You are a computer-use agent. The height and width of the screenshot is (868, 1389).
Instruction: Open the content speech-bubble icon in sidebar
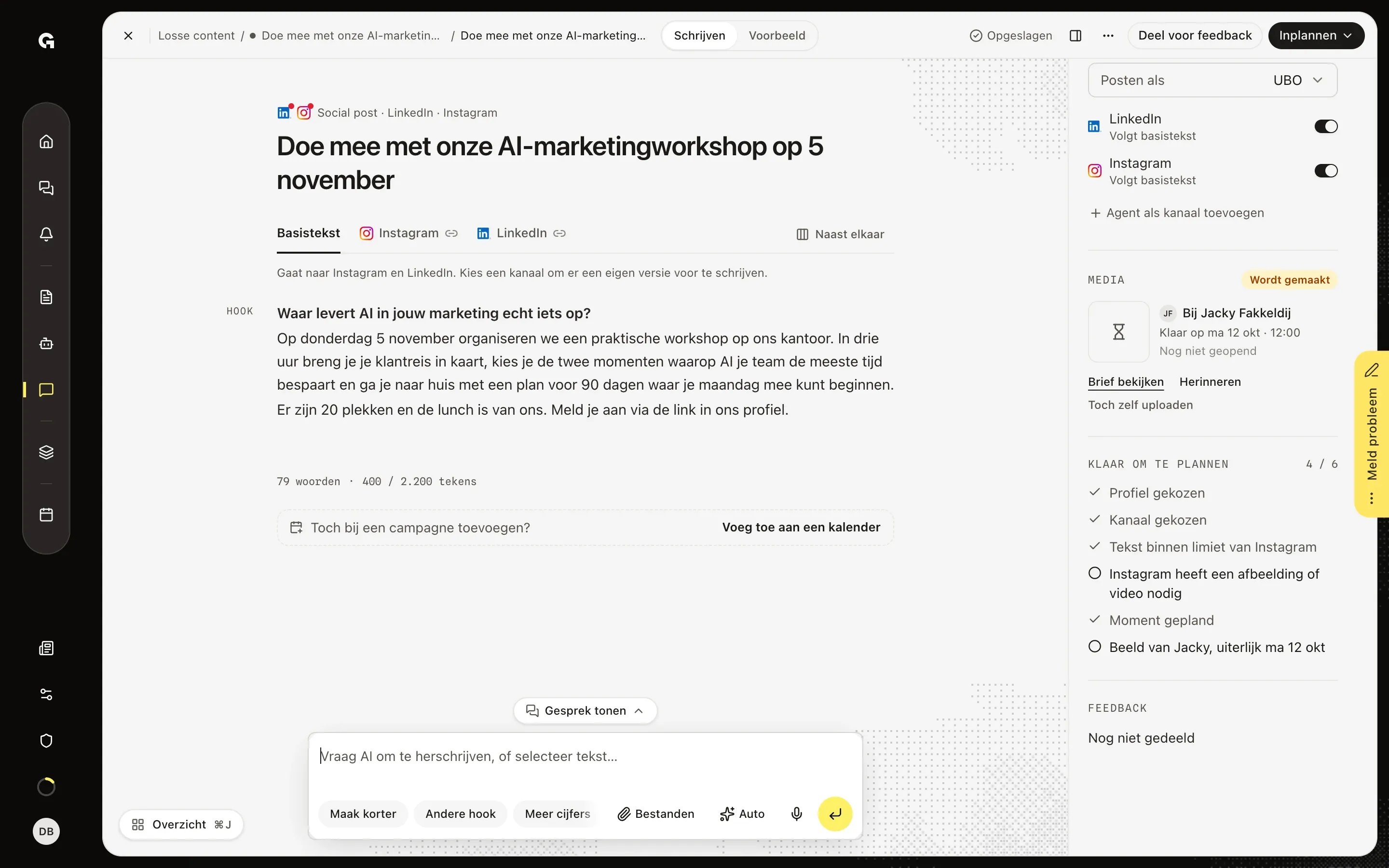click(46, 390)
